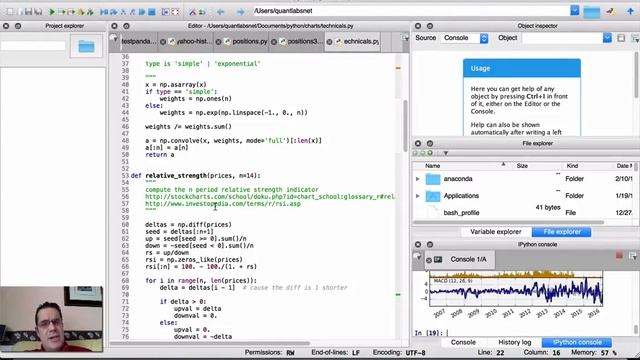Click the File explorer horizontal scrollbar
The image size is (640, 360).
(x=509, y=222)
